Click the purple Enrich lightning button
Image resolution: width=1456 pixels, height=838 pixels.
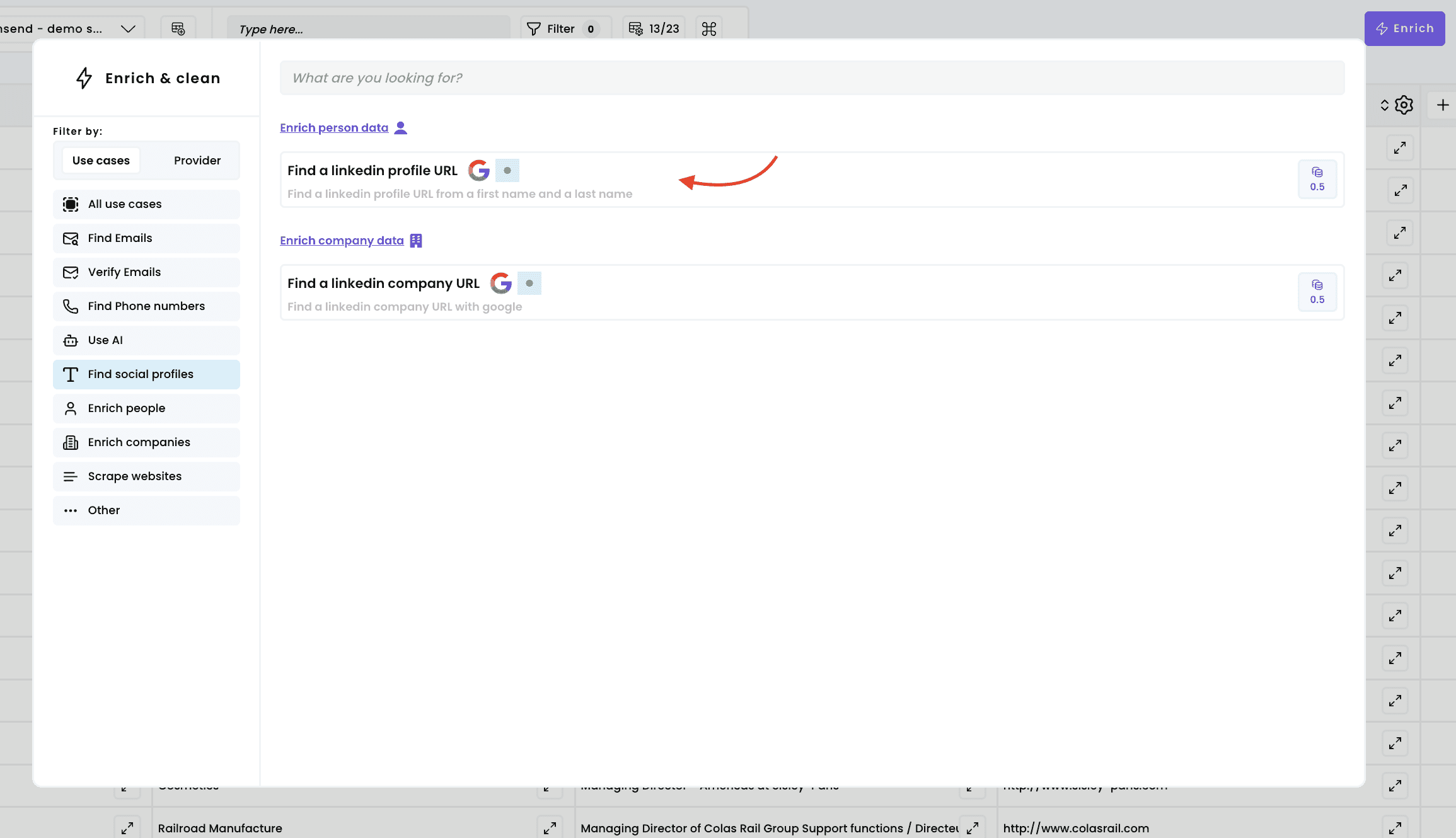click(x=1404, y=28)
